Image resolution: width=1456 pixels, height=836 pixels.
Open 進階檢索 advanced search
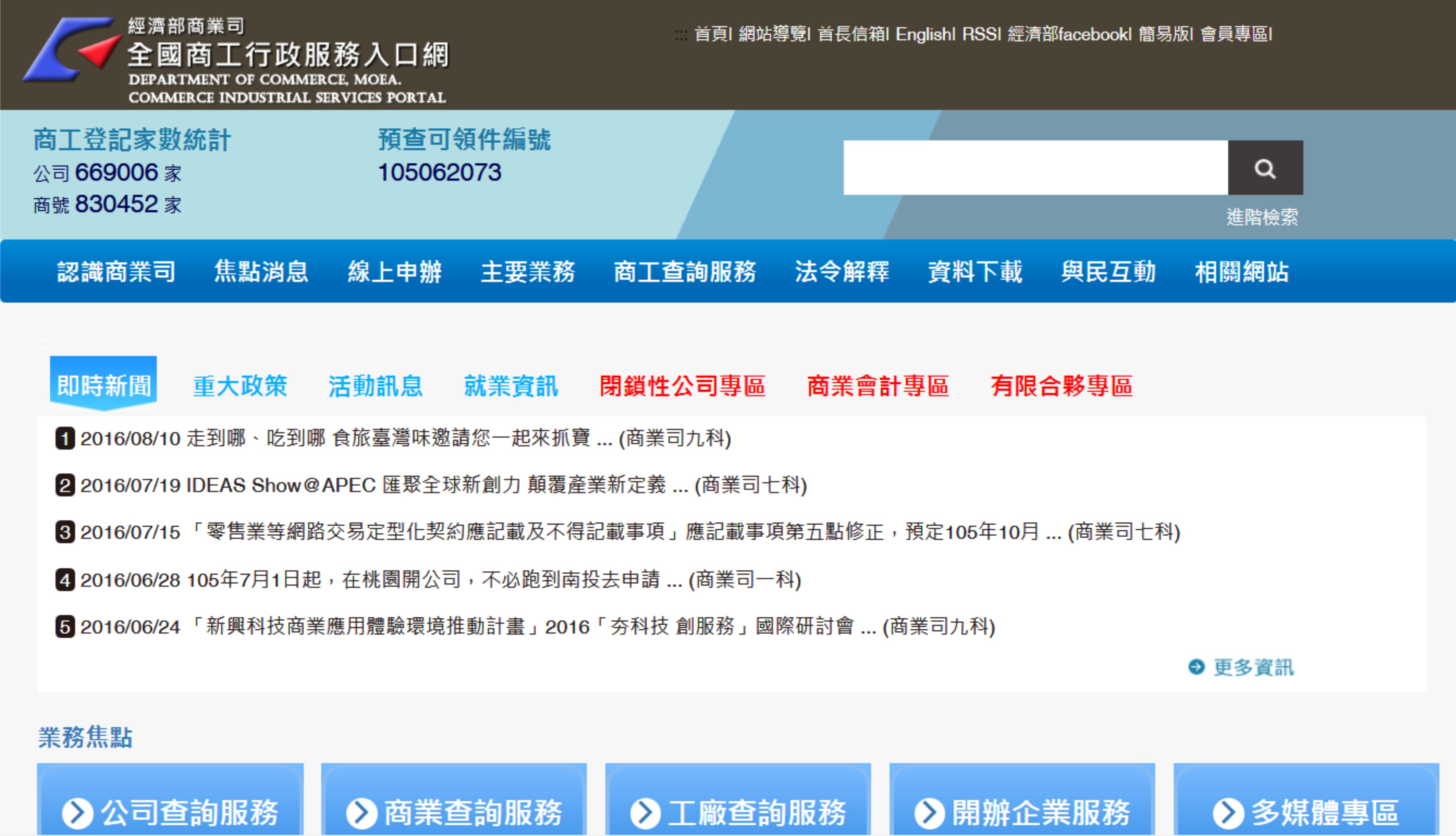point(1262,217)
